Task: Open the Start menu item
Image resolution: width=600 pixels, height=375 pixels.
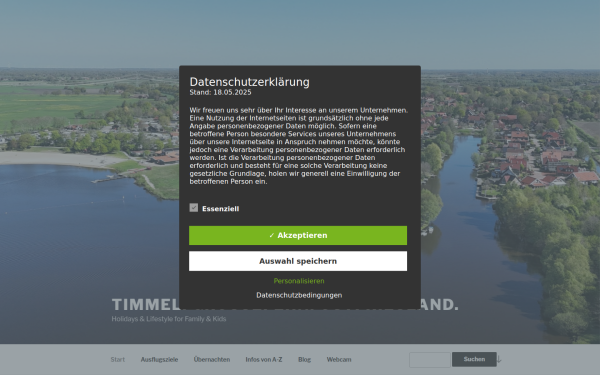Action: [117, 359]
